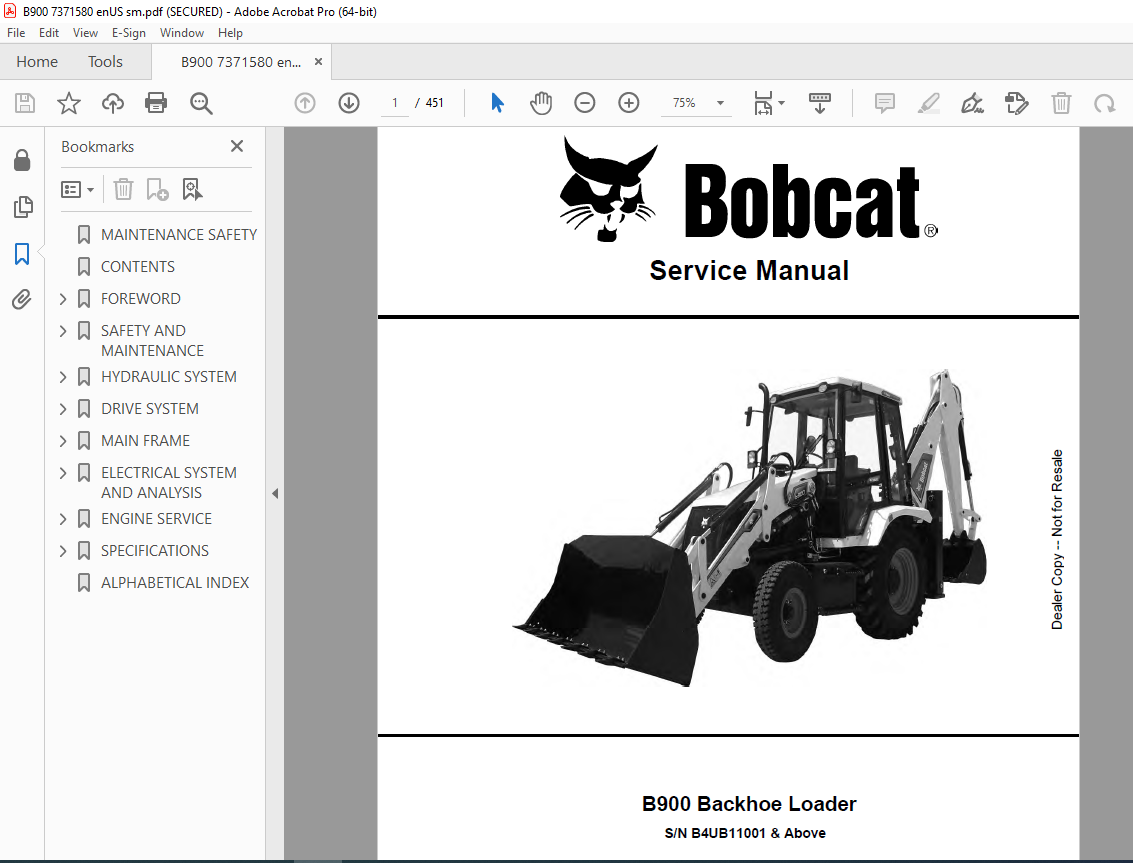Open the File menu

tap(16, 33)
